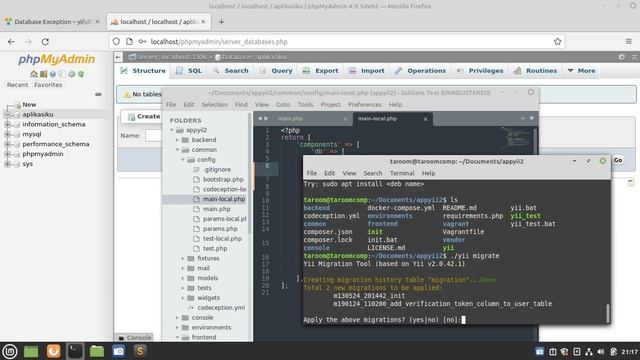Image resolution: width=640 pixels, height=360 pixels.
Task: Click the phpMyAdmin logo
Action: click(56, 59)
